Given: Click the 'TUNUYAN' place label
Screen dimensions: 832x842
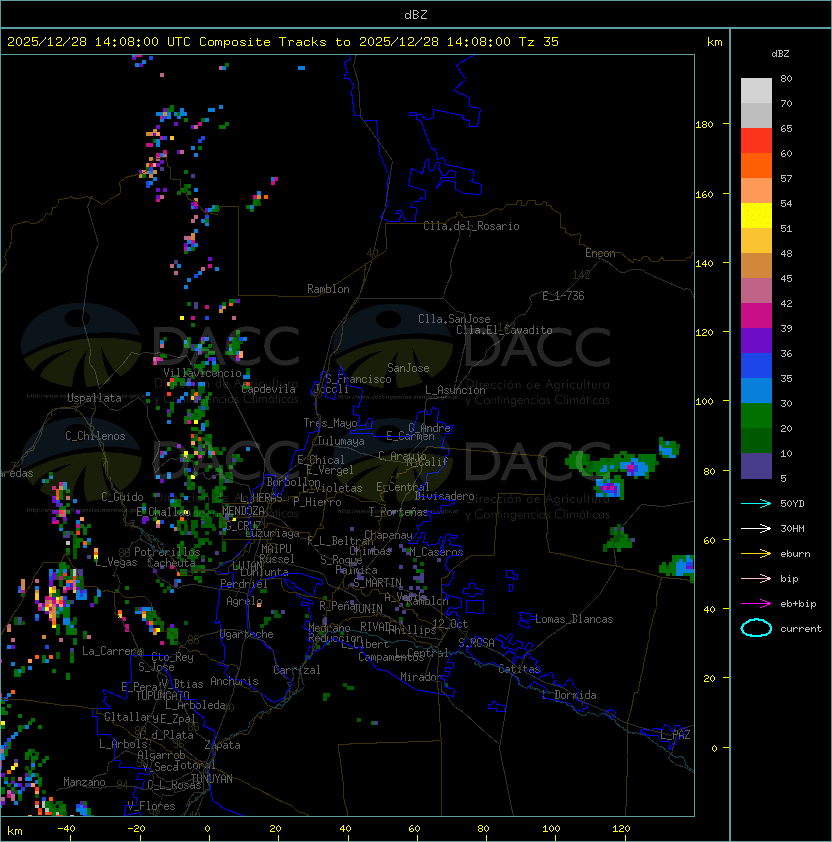Looking at the screenshot, I should pos(212,779).
